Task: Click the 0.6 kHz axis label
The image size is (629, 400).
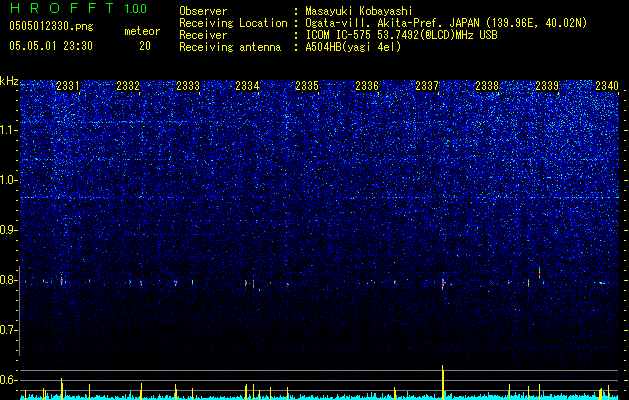Action: [x=9, y=380]
